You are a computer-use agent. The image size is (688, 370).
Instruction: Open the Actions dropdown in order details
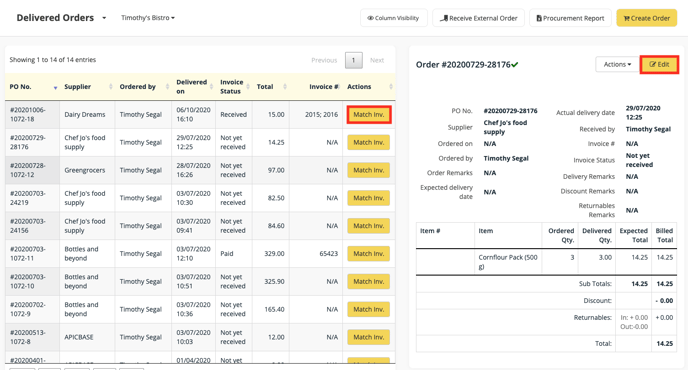pos(617,65)
